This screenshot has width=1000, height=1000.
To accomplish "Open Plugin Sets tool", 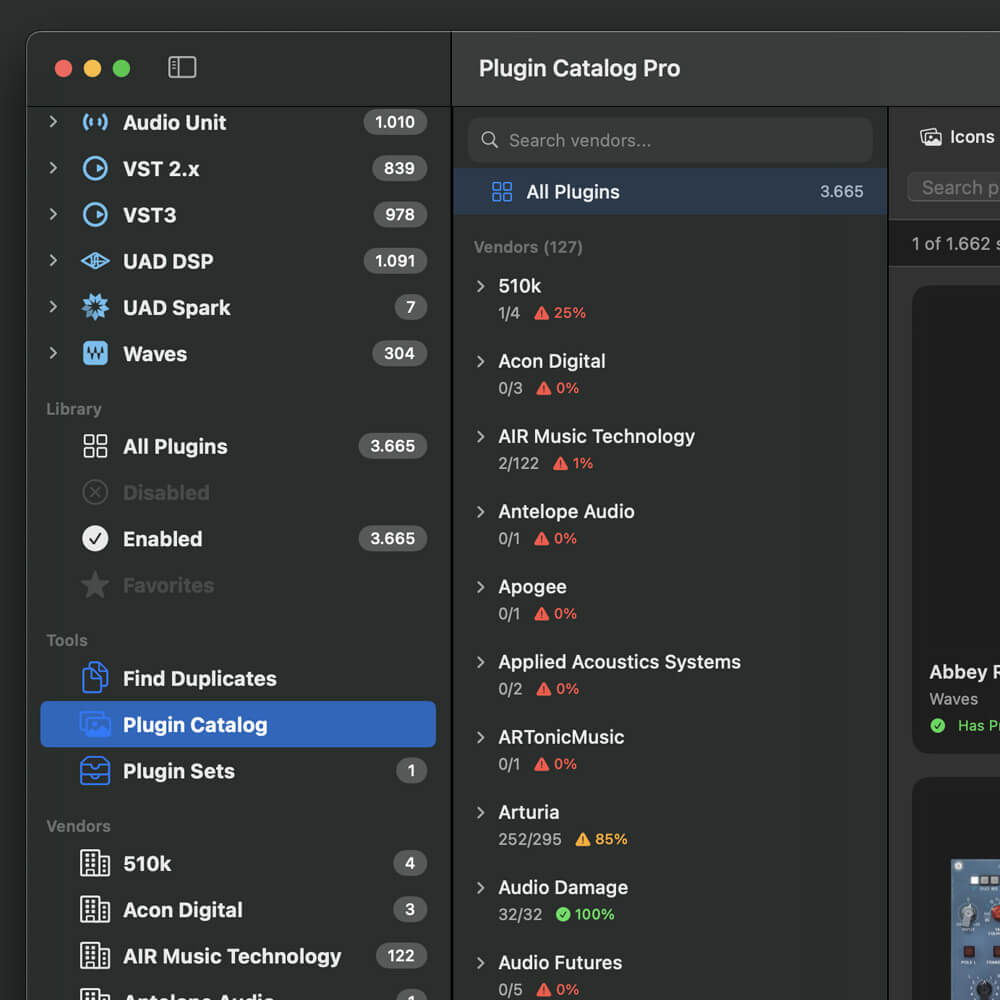I will (x=238, y=771).
